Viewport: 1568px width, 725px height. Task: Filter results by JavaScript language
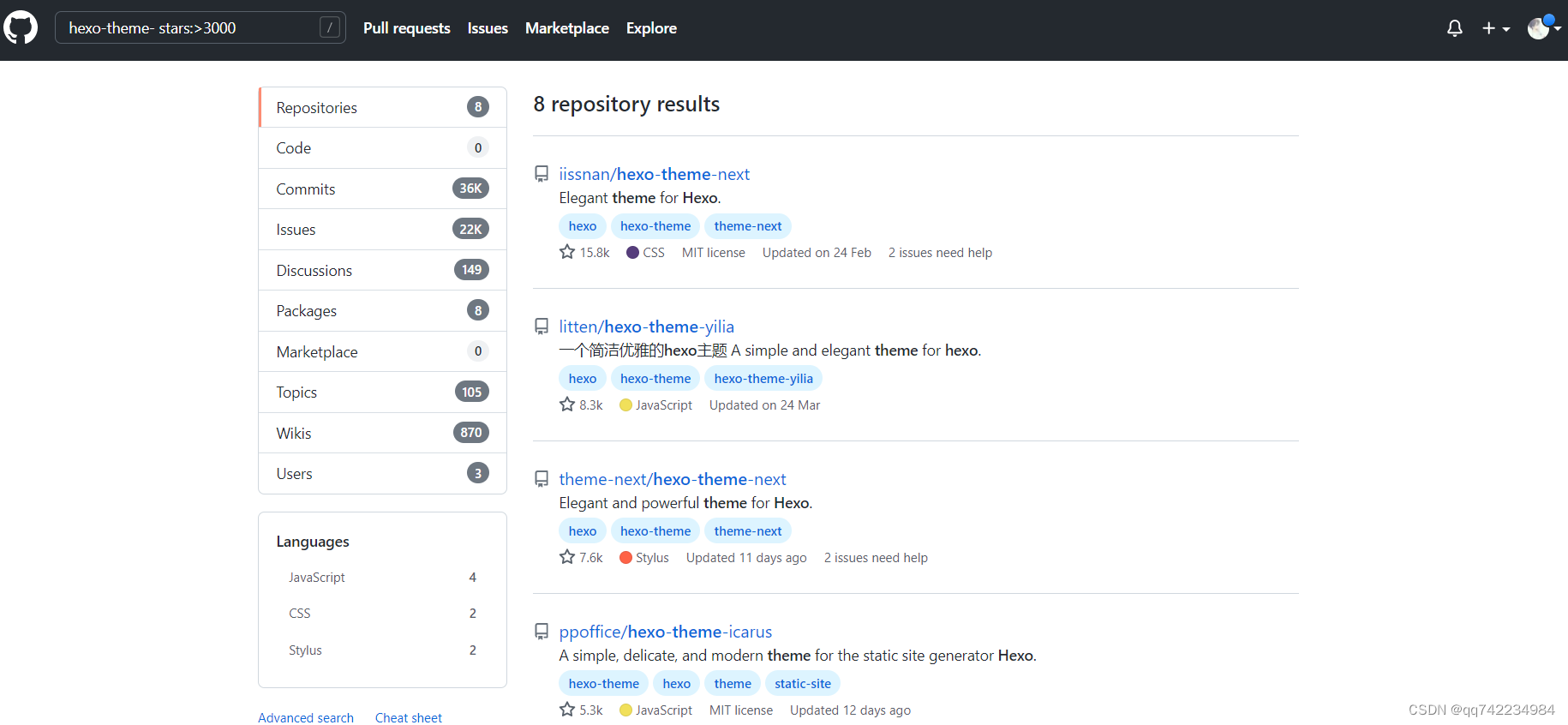(x=317, y=578)
